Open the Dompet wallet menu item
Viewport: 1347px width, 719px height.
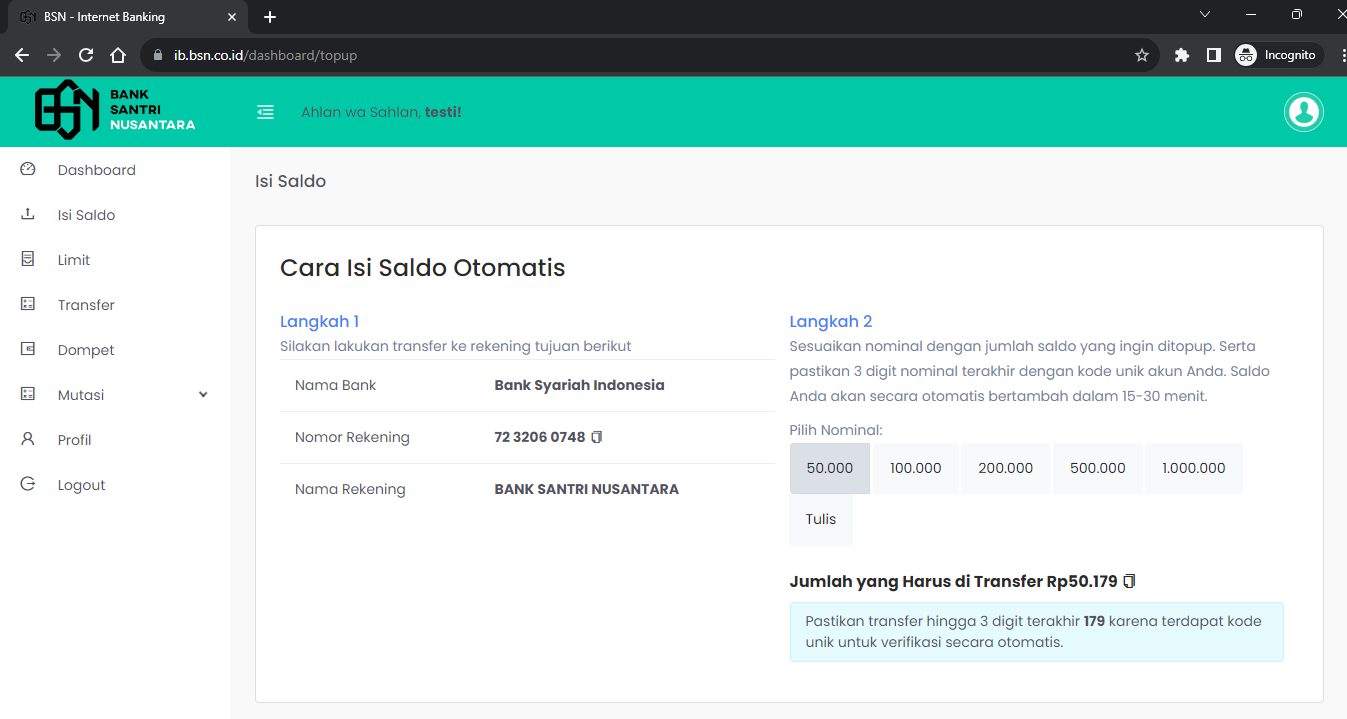pos(86,350)
